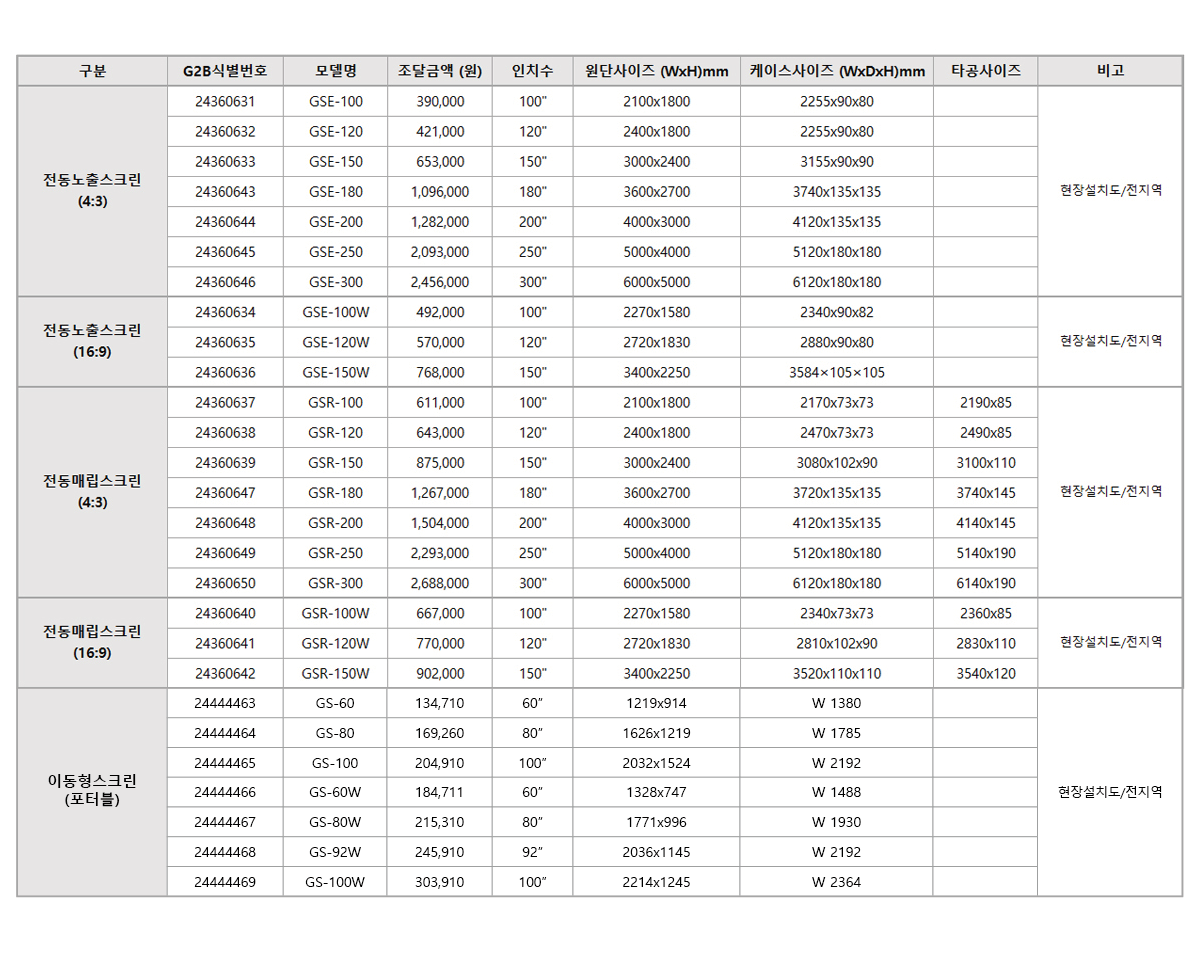Screen dimensions: 1201x958
Task: Select the 전동노출스크린 (4:3) category cell
Action: coord(92,191)
